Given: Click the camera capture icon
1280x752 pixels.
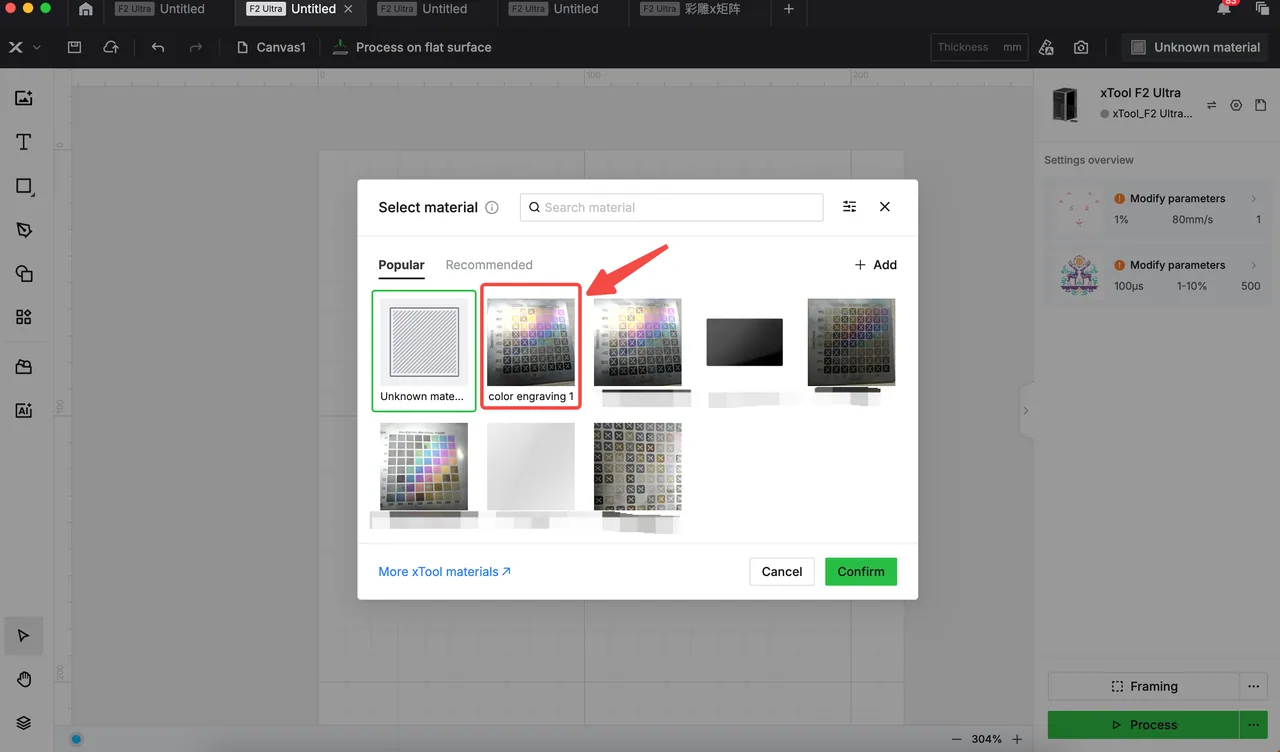Looking at the screenshot, I should coord(1081,47).
